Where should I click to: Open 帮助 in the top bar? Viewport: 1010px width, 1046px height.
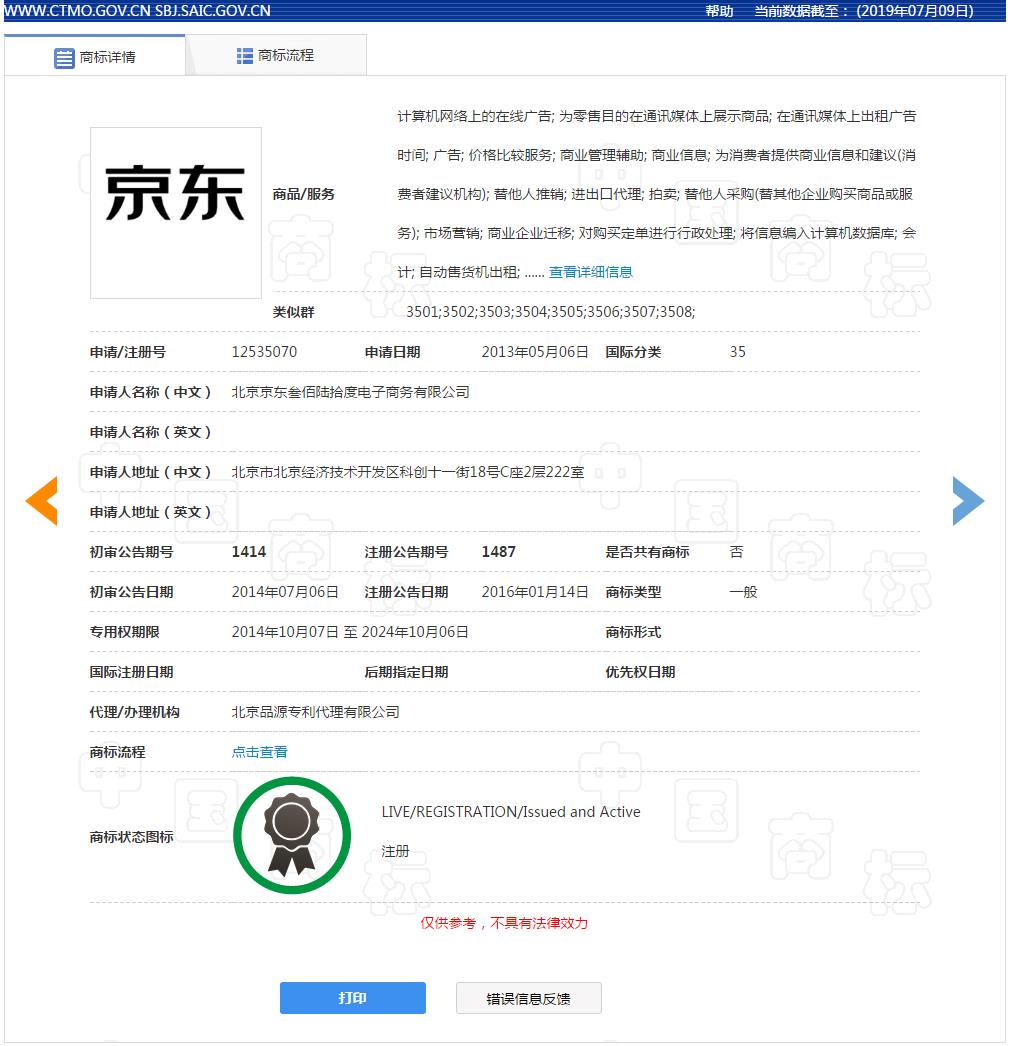click(x=719, y=11)
